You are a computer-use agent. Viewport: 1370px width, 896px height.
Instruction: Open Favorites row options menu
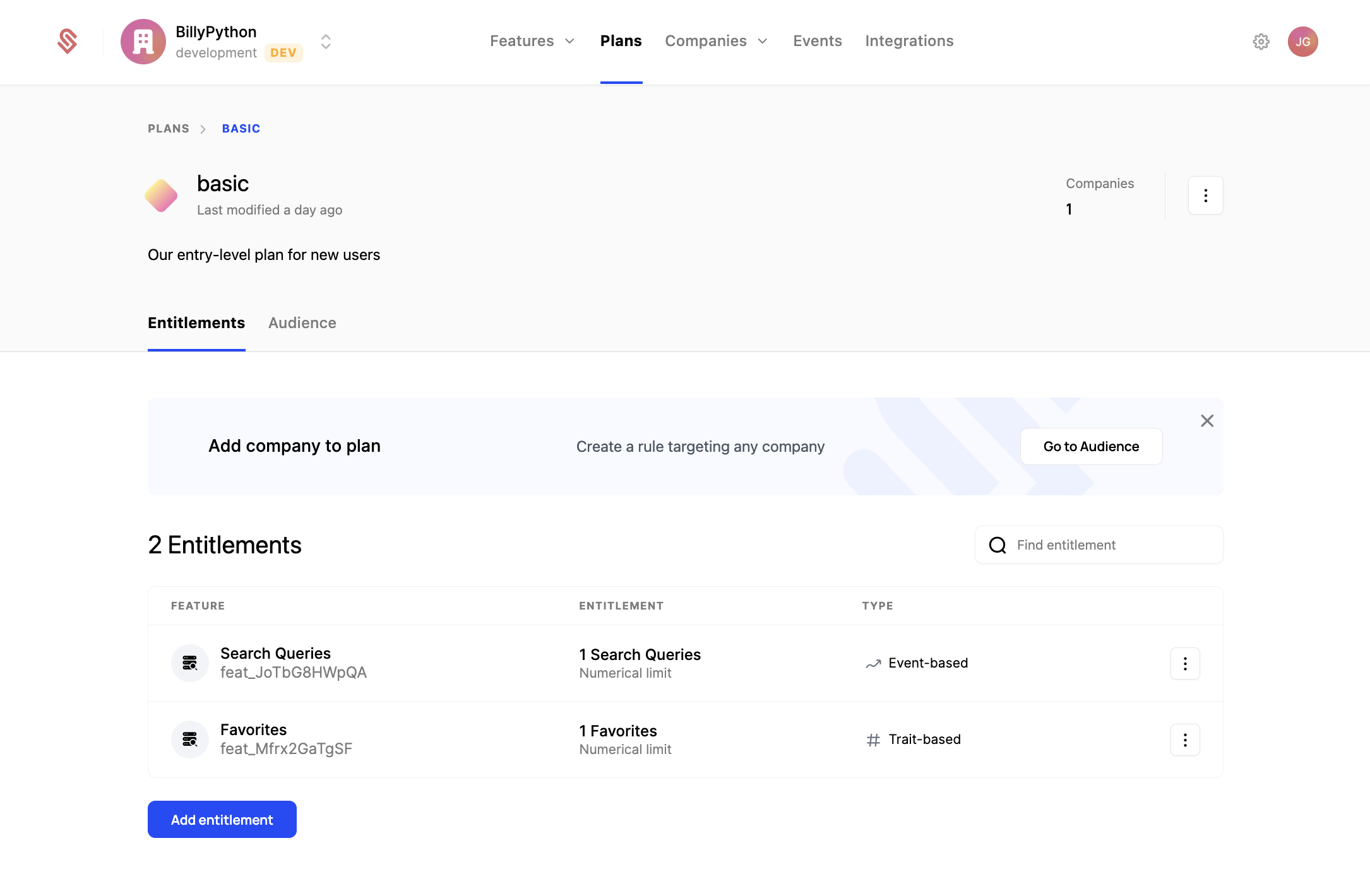click(x=1184, y=740)
